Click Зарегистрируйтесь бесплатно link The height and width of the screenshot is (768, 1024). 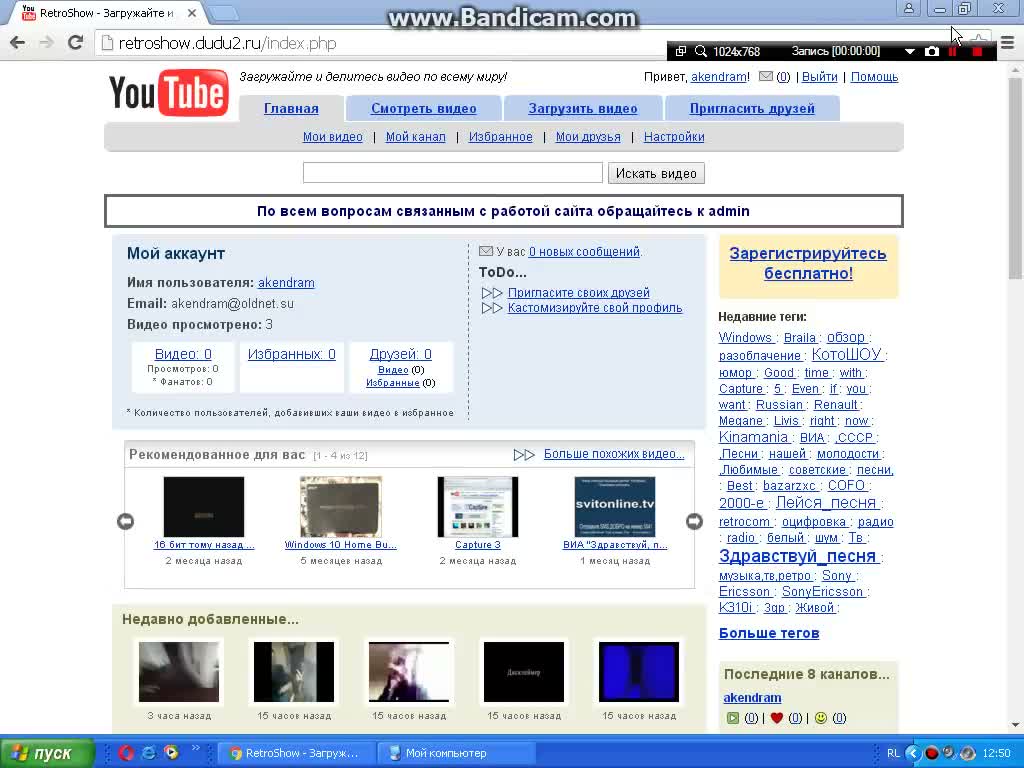pyautogui.click(x=808, y=263)
